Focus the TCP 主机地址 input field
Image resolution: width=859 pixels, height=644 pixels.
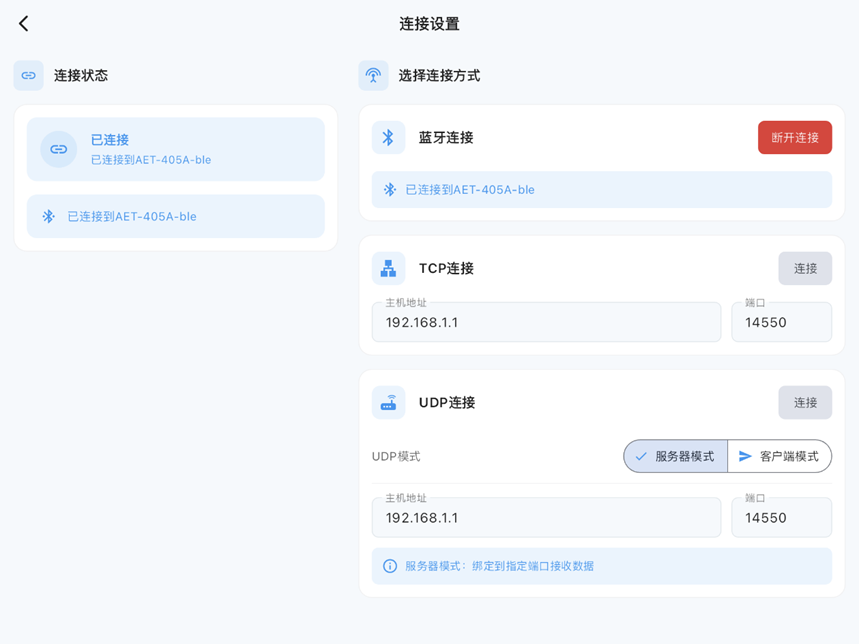(546, 323)
